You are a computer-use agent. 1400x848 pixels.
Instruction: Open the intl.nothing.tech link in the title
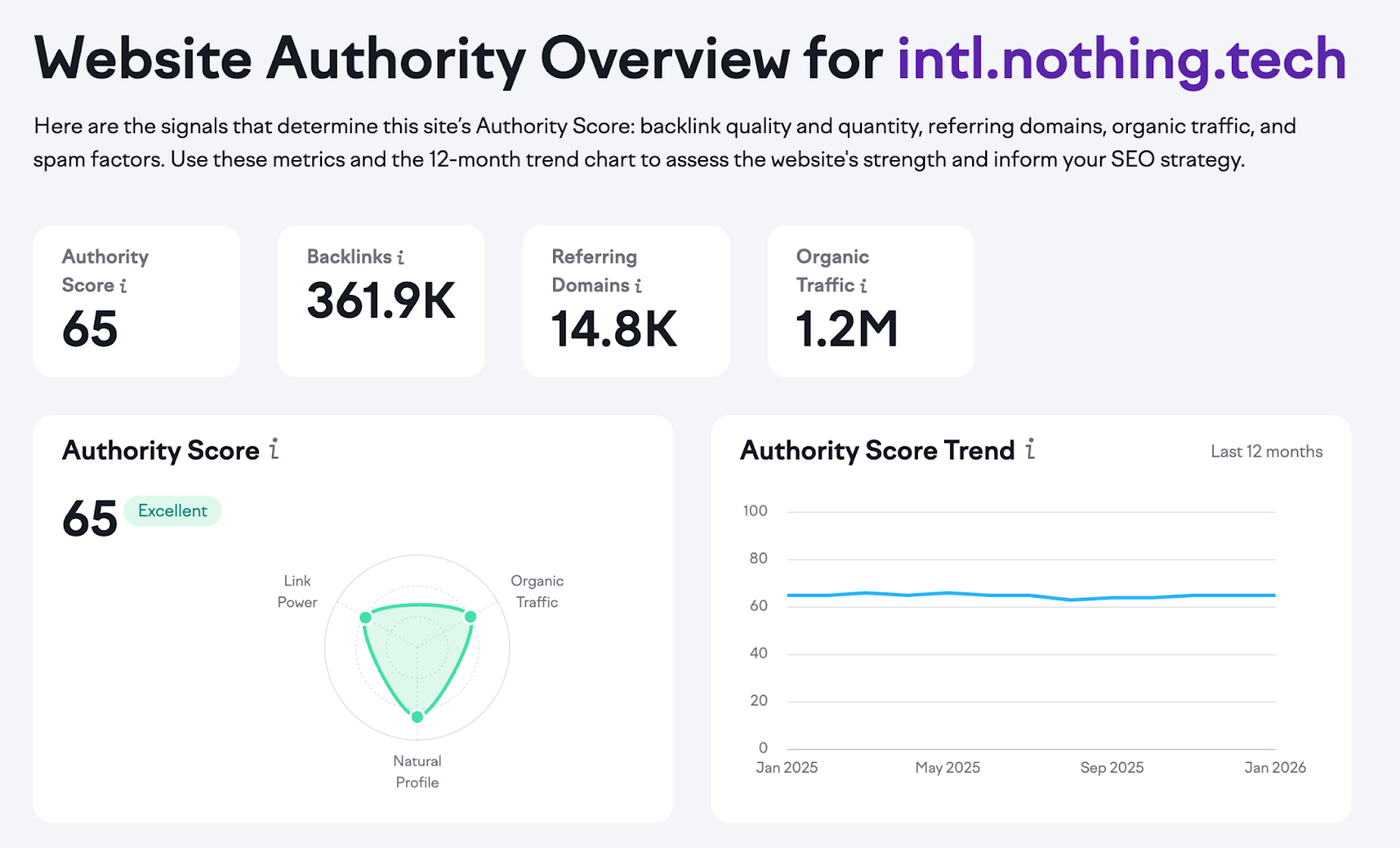coord(1121,60)
